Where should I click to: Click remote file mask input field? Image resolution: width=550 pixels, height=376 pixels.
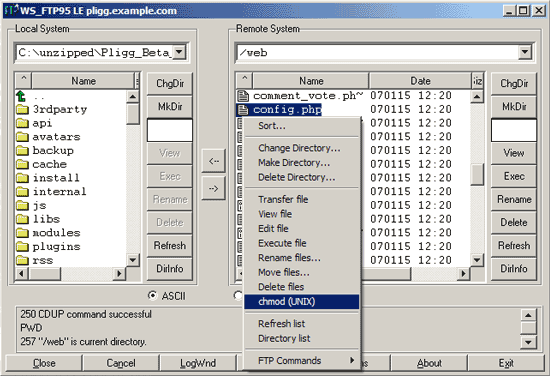[514, 130]
